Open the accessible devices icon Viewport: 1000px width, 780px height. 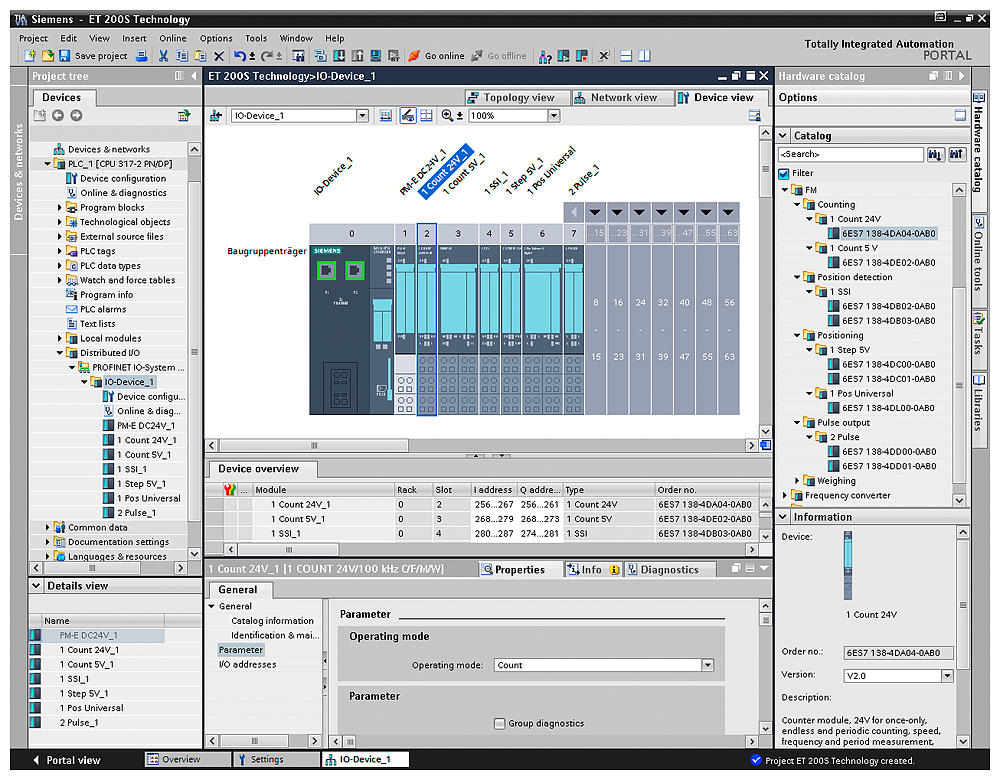(x=545, y=57)
